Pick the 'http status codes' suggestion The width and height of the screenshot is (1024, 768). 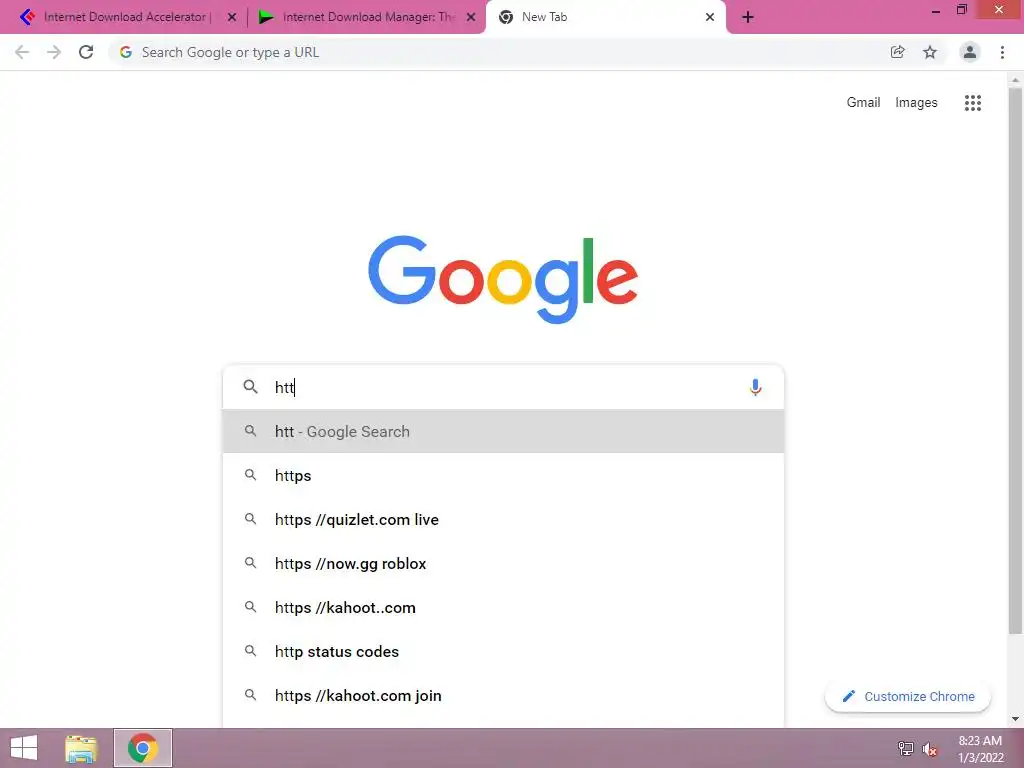click(x=503, y=651)
